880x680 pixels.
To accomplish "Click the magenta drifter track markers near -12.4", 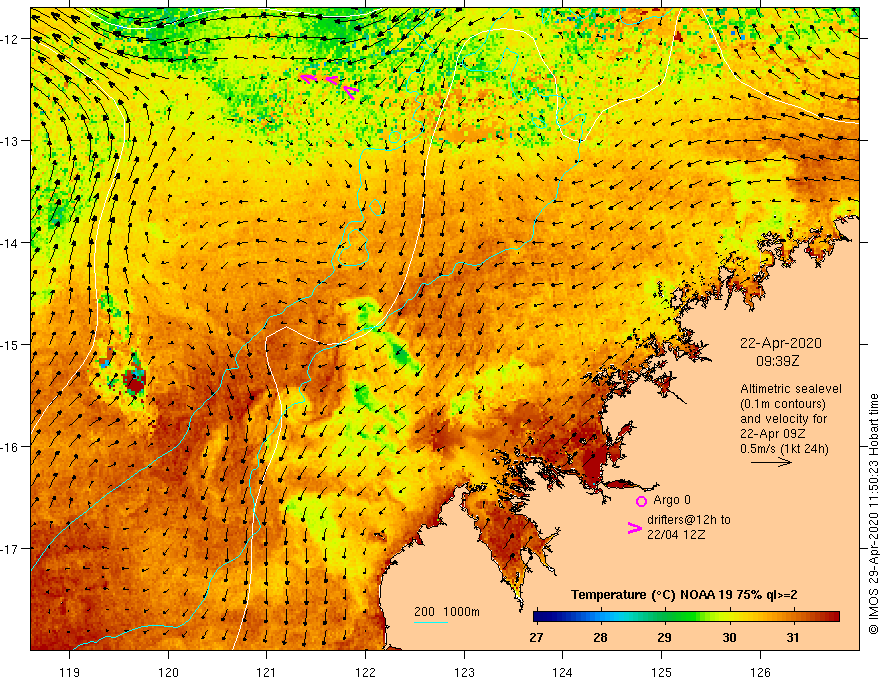I will pyautogui.click(x=330, y=85).
